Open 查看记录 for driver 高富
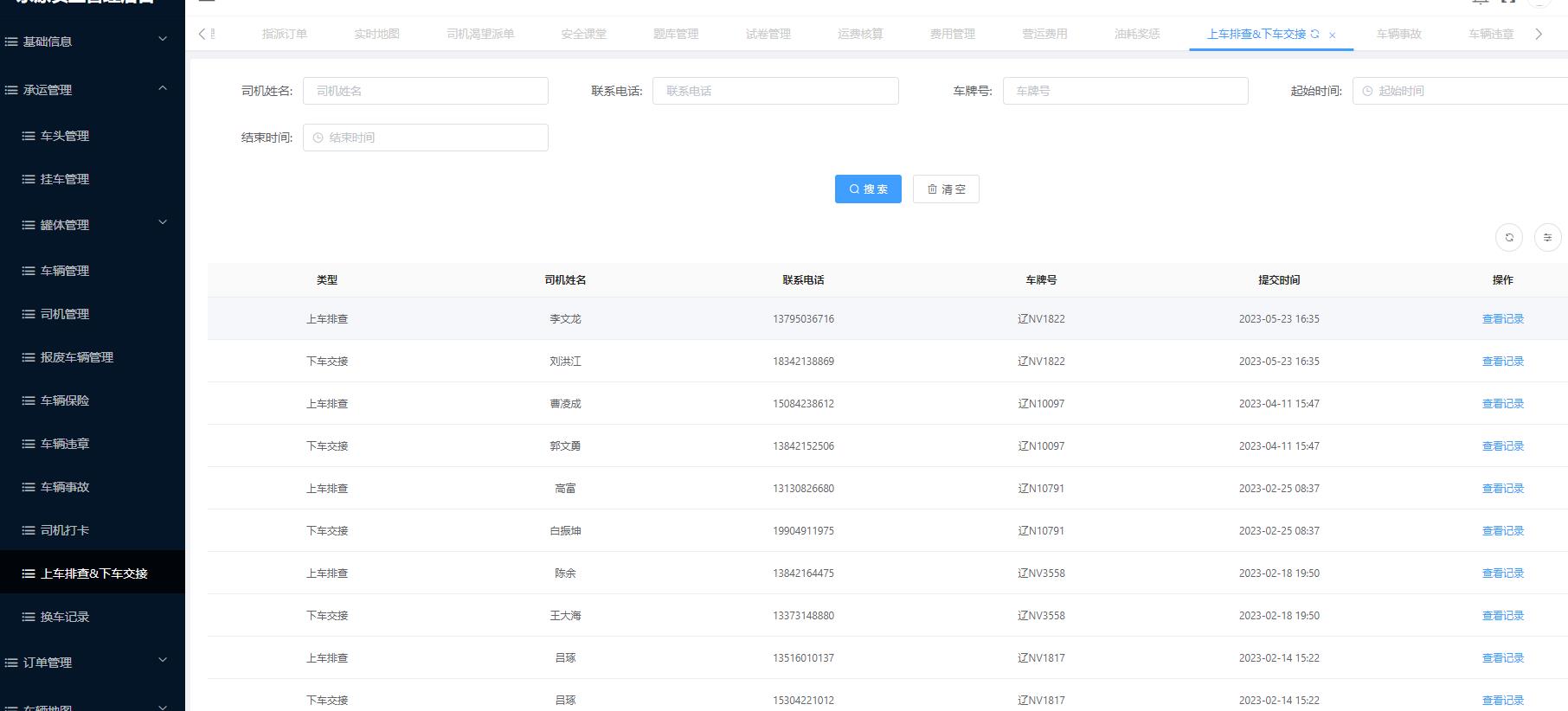Viewport: 1568px width, 711px height. 1503,489
